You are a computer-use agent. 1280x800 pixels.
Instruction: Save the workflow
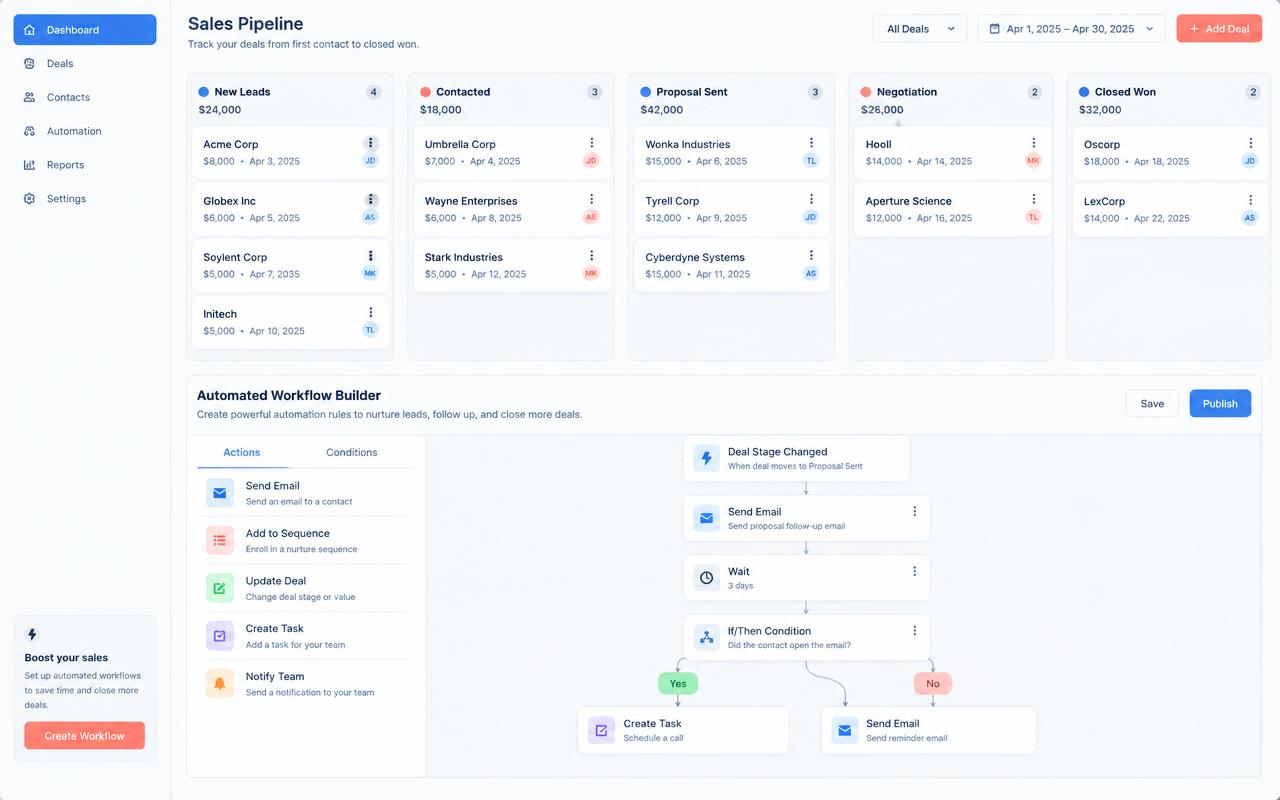[1152, 403]
